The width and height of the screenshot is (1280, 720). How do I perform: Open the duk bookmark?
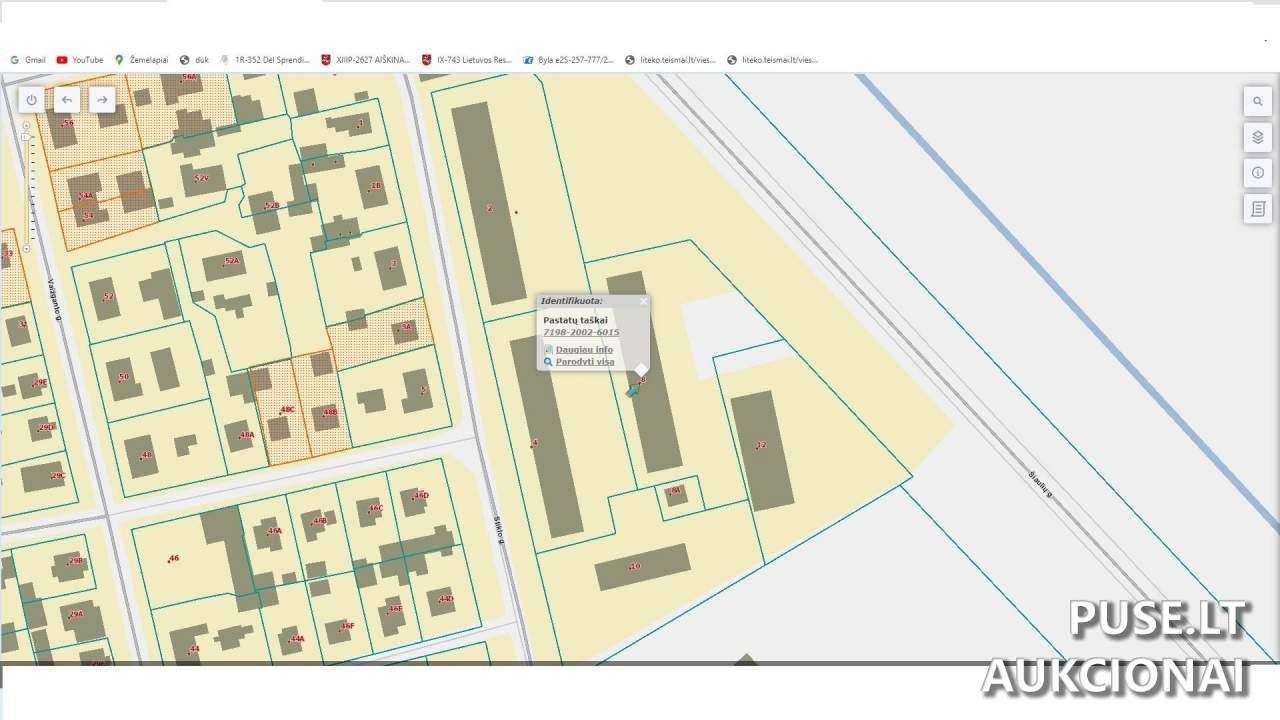(x=194, y=60)
